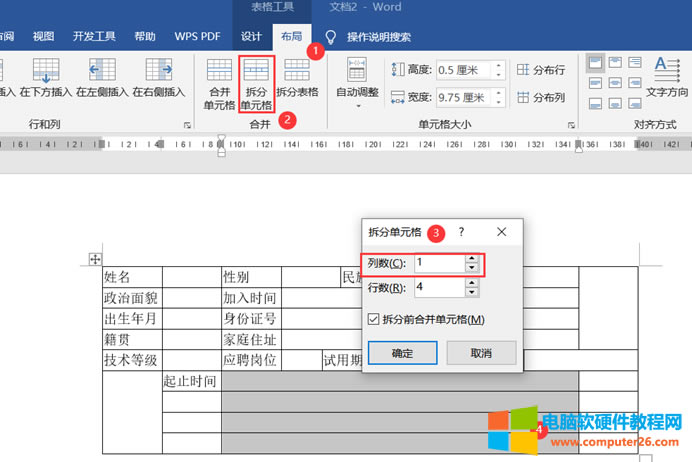Open the Rows & Columns (行和列) dialog launcher

pos(187,126)
